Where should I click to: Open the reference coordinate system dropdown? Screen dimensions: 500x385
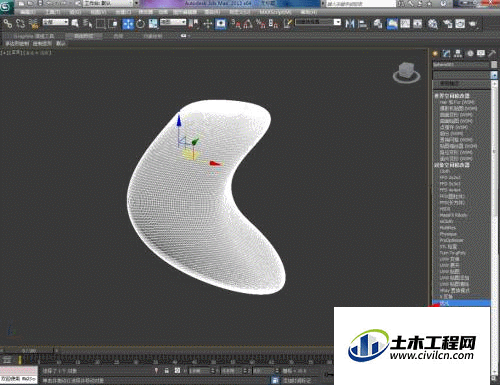coord(173,22)
